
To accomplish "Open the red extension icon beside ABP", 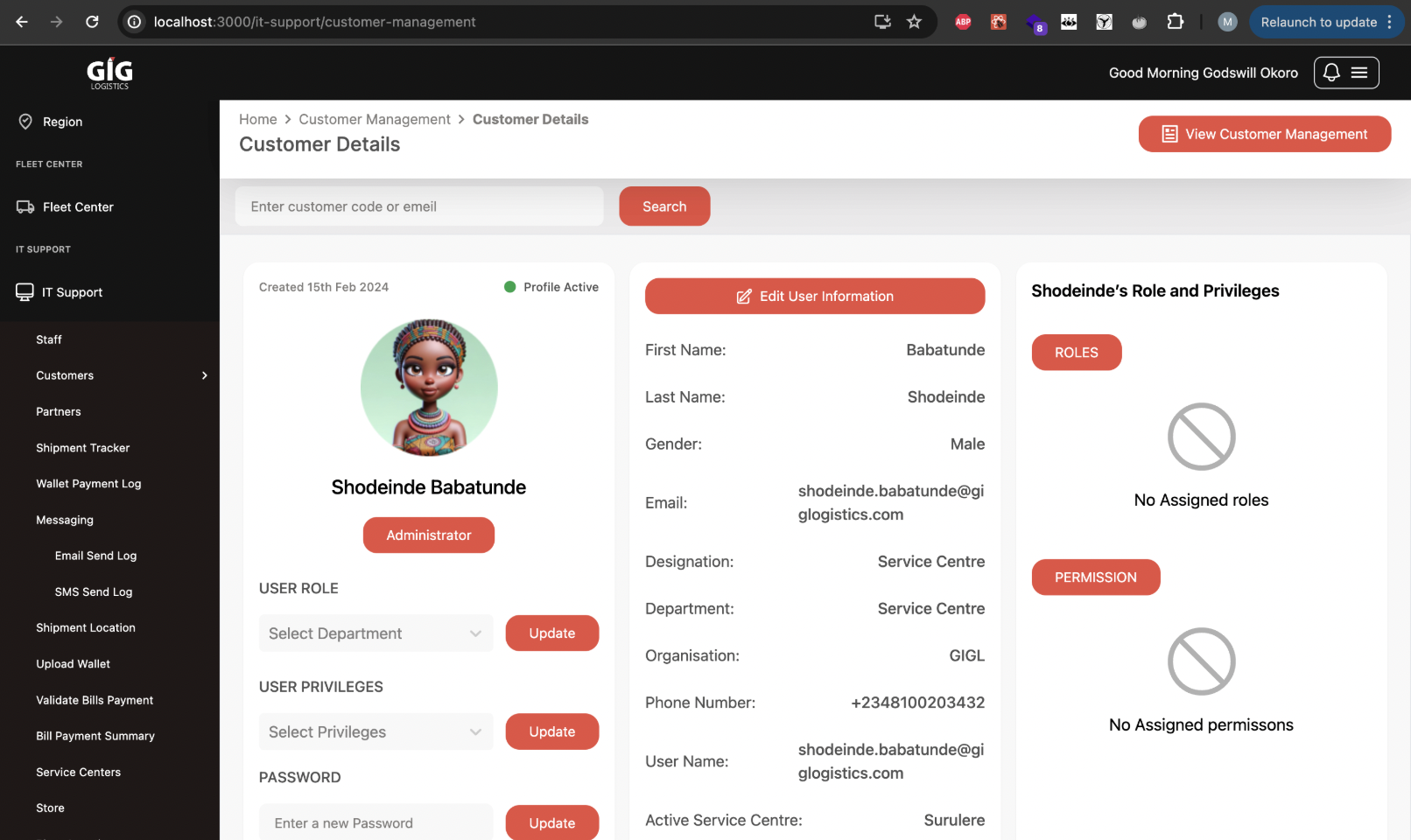I will 999,22.
